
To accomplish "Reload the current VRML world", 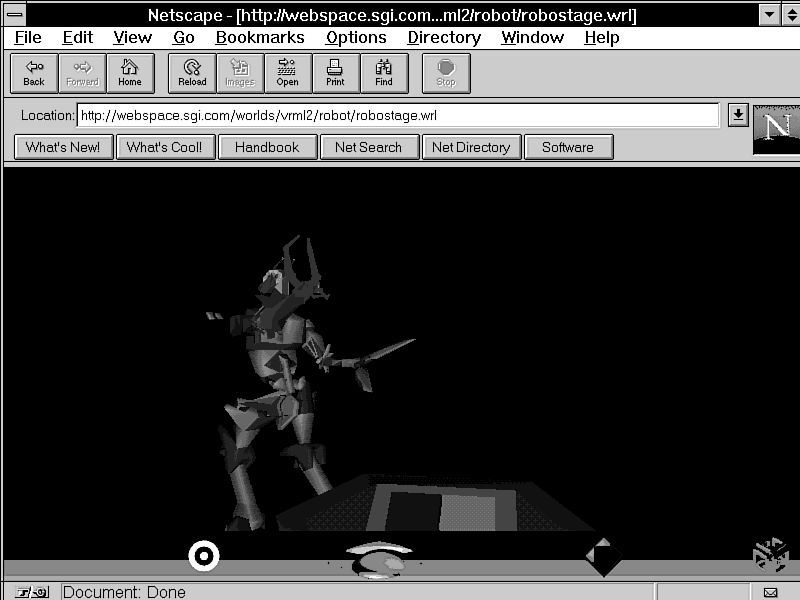I will [192, 73].
